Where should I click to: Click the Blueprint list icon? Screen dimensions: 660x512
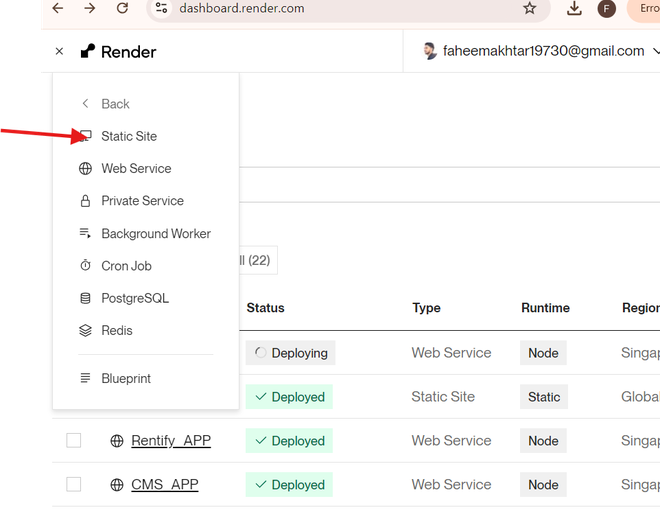(x=85, y=379)
